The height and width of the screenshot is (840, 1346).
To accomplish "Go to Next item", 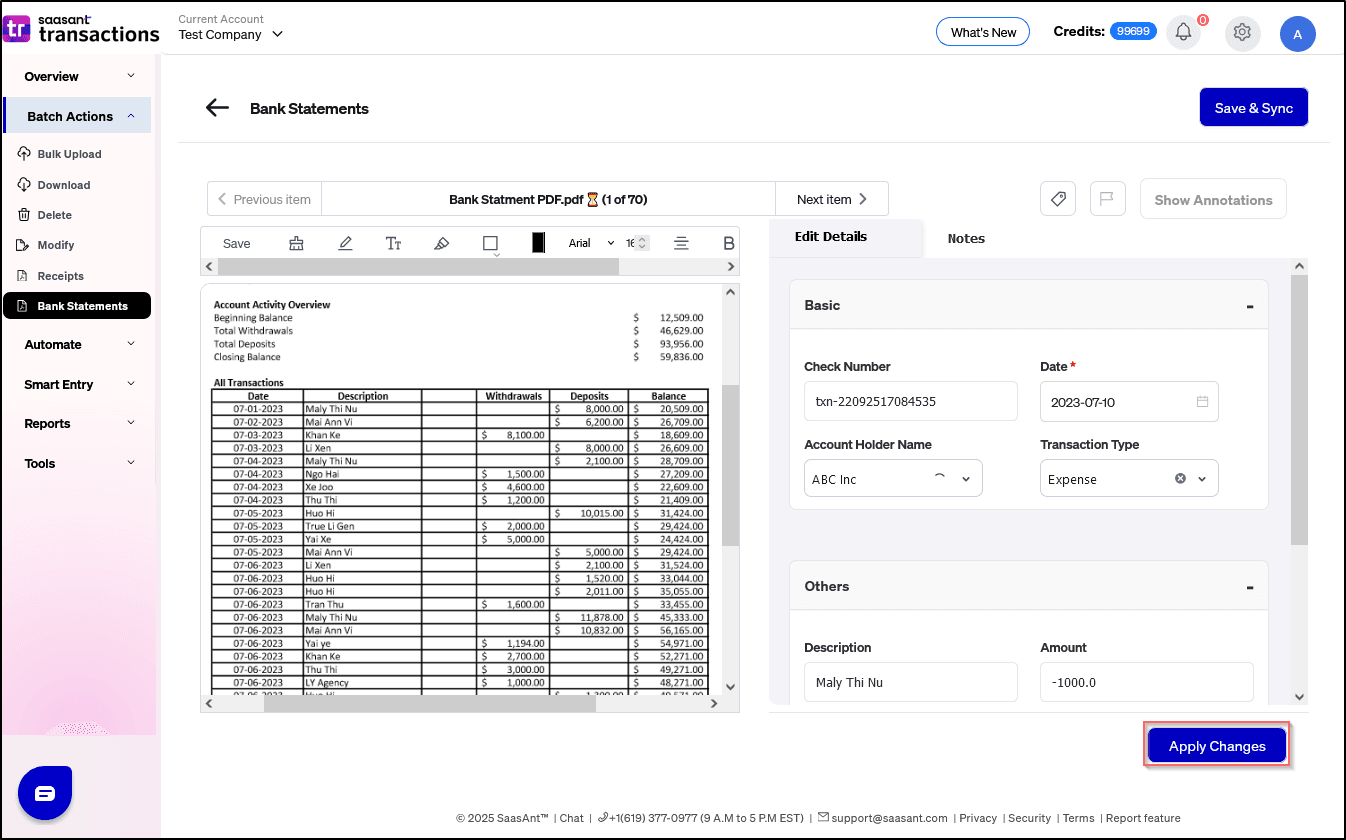I will pos(831,199).
